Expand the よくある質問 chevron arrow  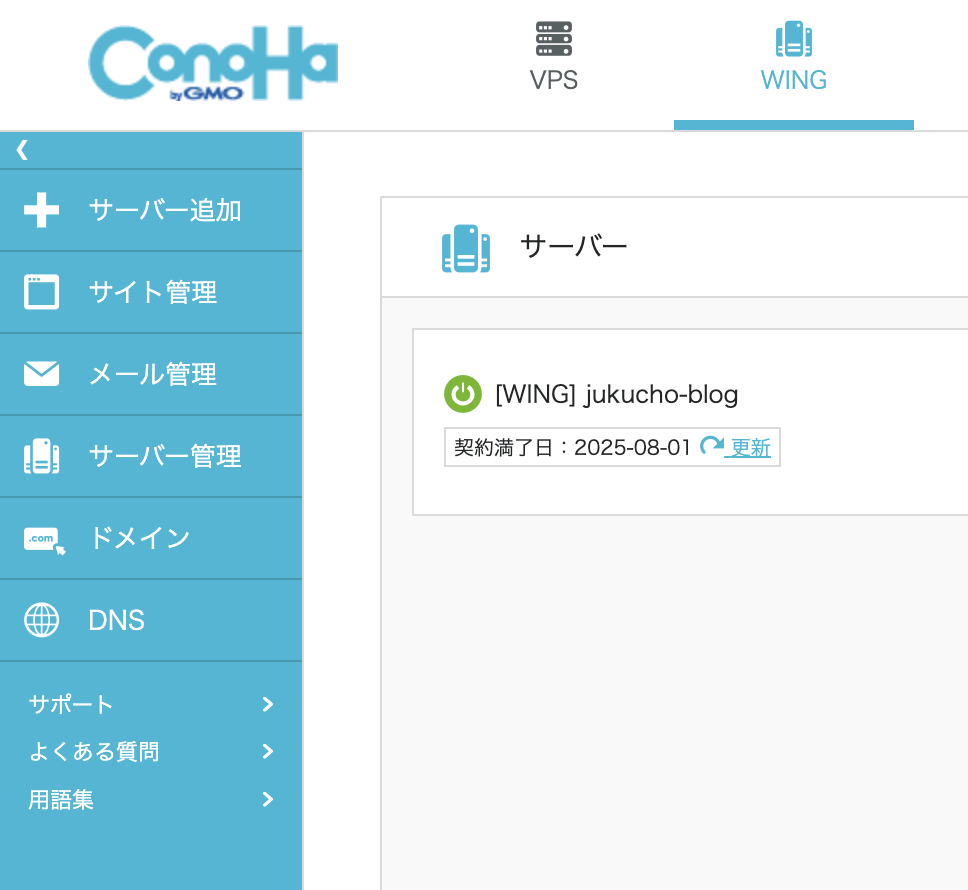[268, 752]
